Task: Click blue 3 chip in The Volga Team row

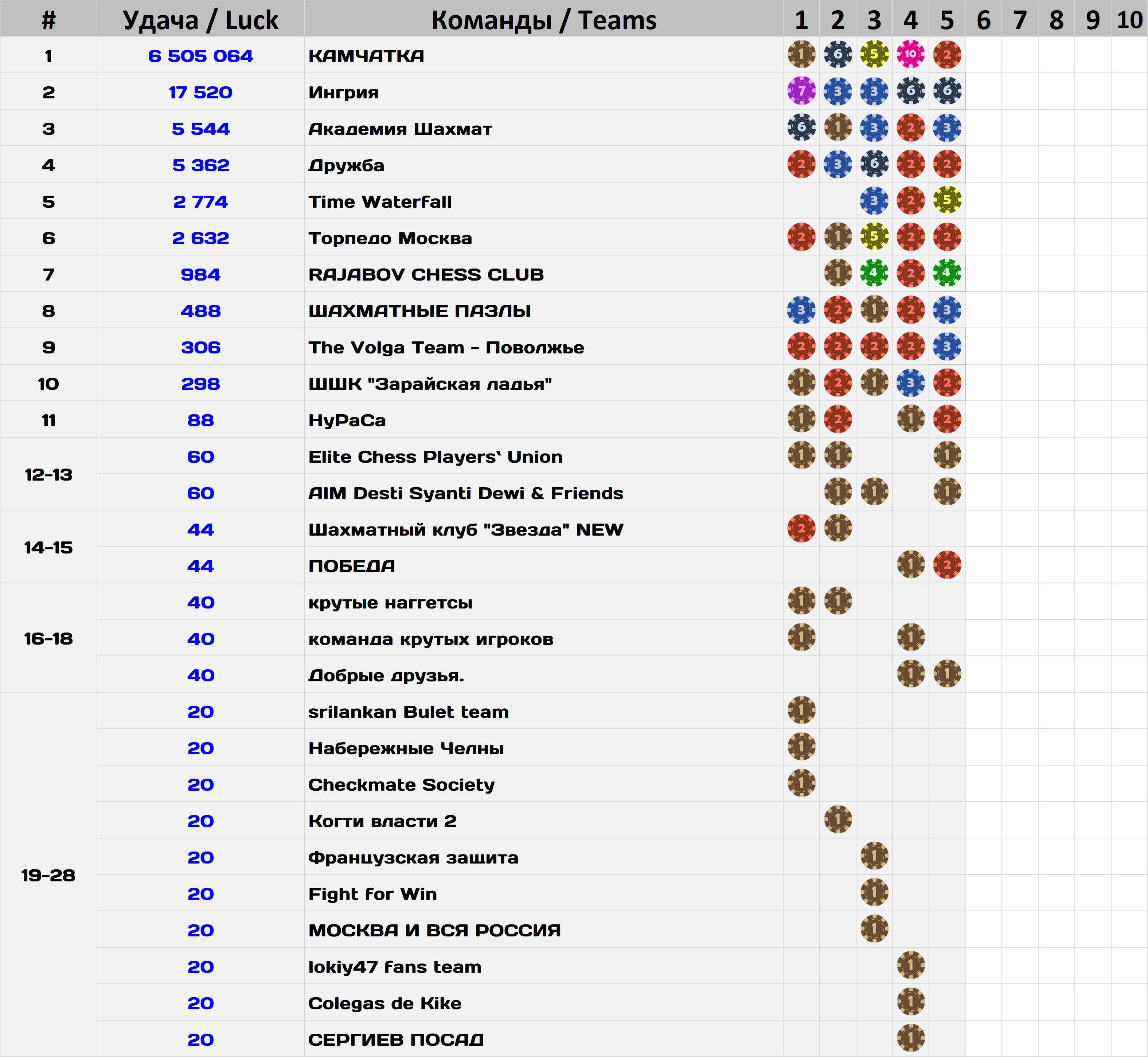Action: 947,347
